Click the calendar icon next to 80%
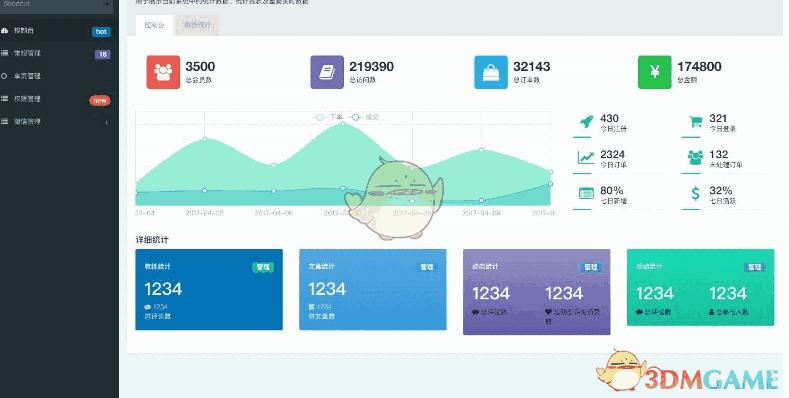Screen dimensions: 789x398 pyautogui.click(x=586, y=193)
